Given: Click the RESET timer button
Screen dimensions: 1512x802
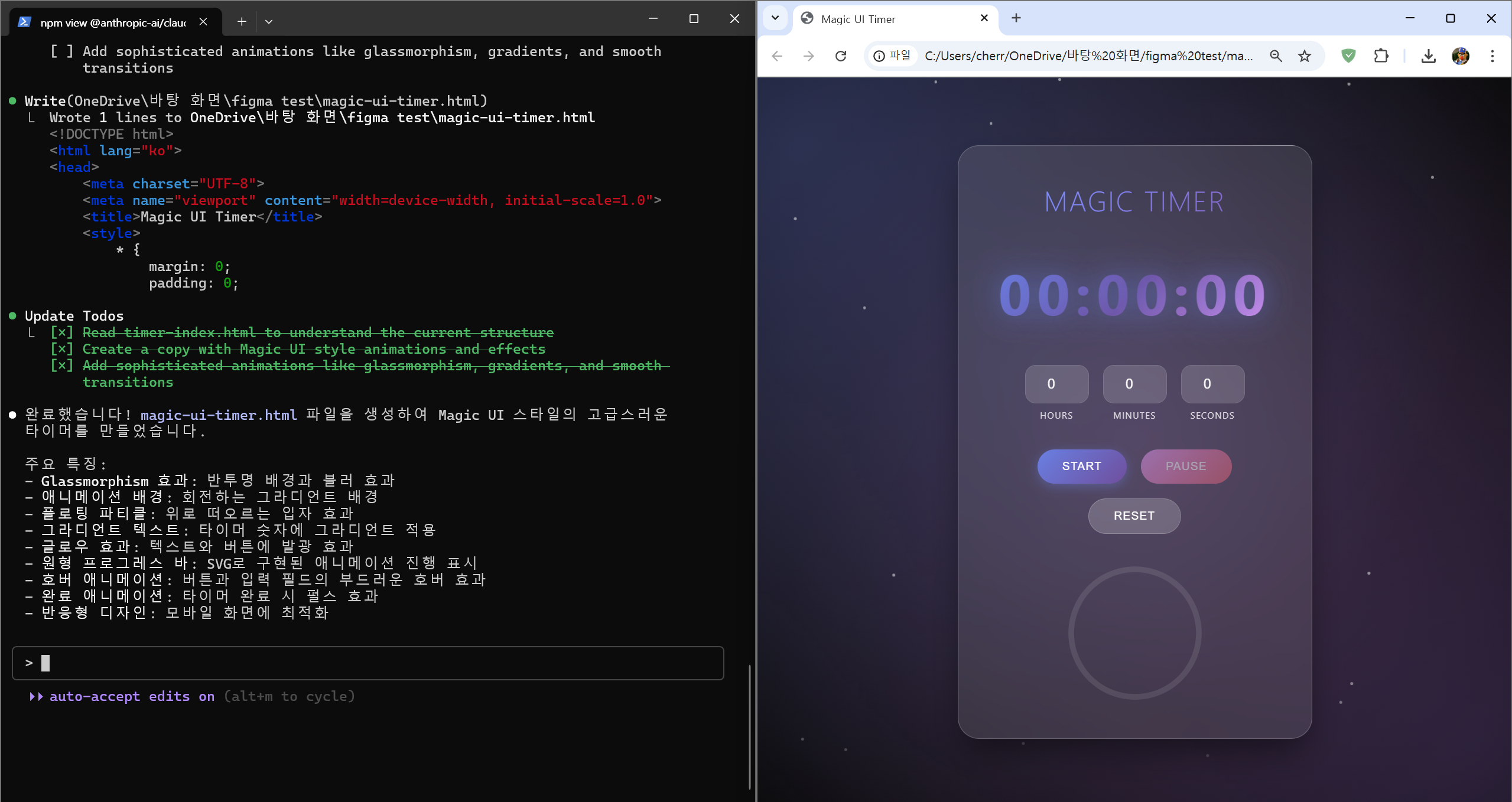Looking at the screenshot, I should 1134,516.
